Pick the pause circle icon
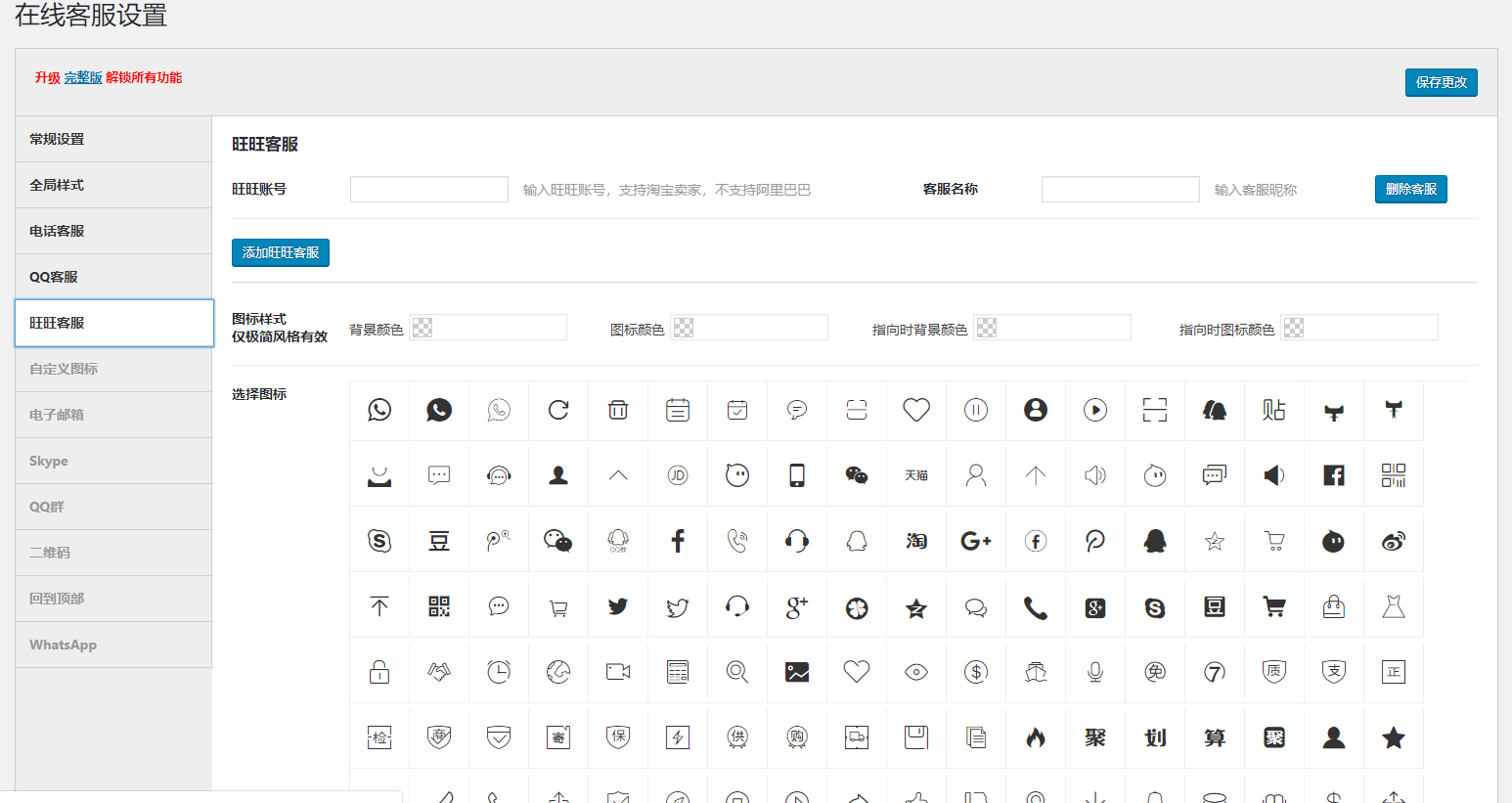 pos(976,410)
